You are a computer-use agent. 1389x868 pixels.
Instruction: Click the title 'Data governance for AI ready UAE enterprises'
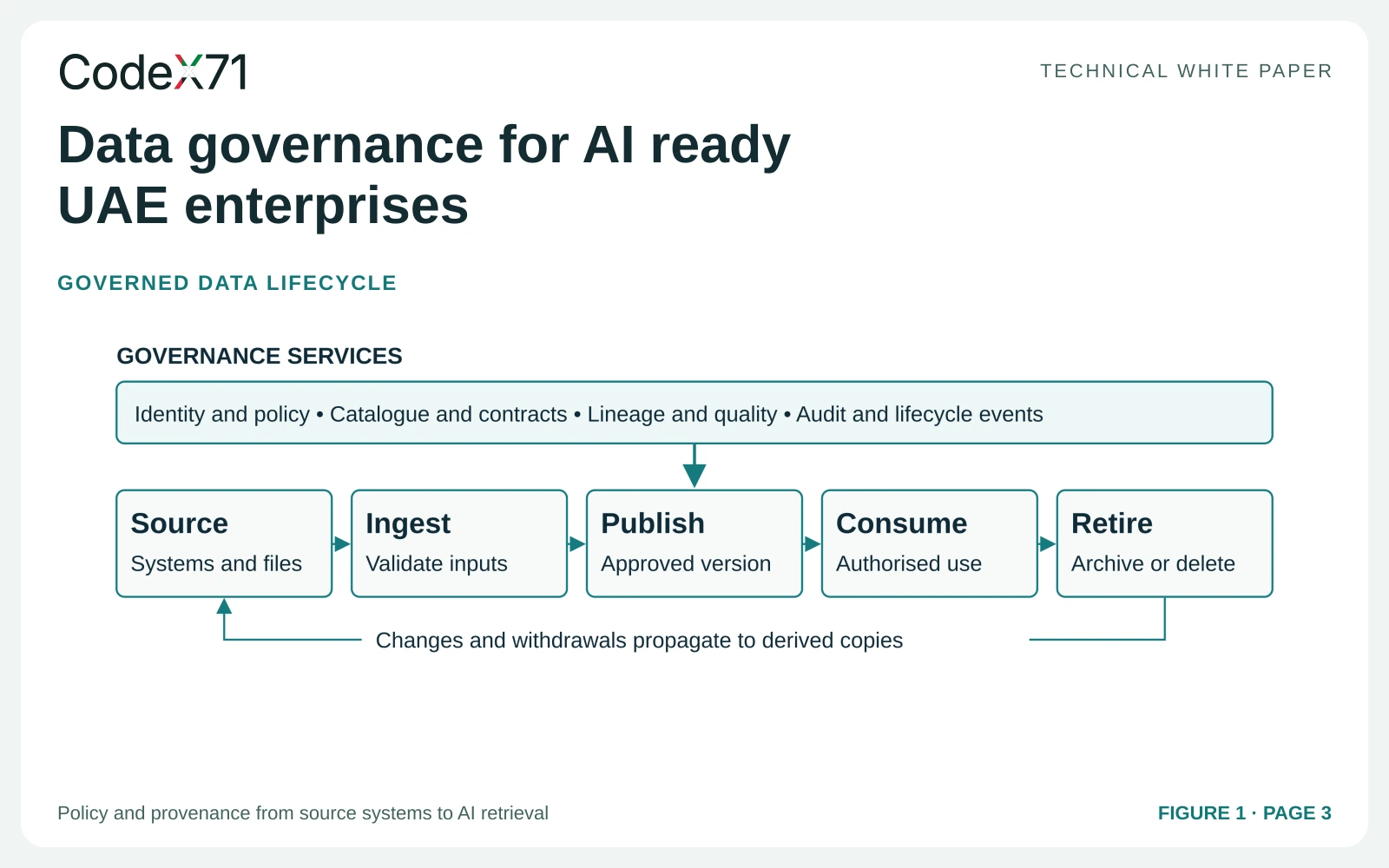click(425, 174)
